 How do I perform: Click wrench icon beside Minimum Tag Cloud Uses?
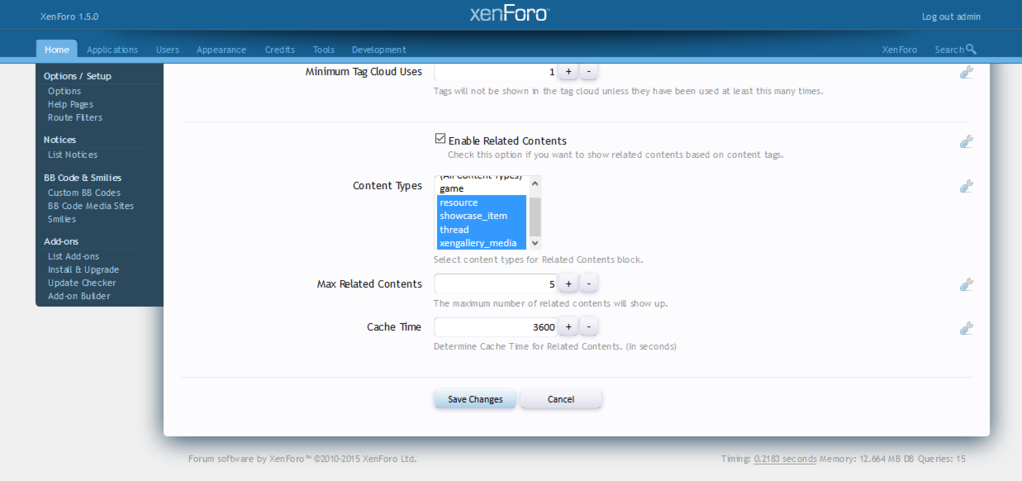(966, 72)
